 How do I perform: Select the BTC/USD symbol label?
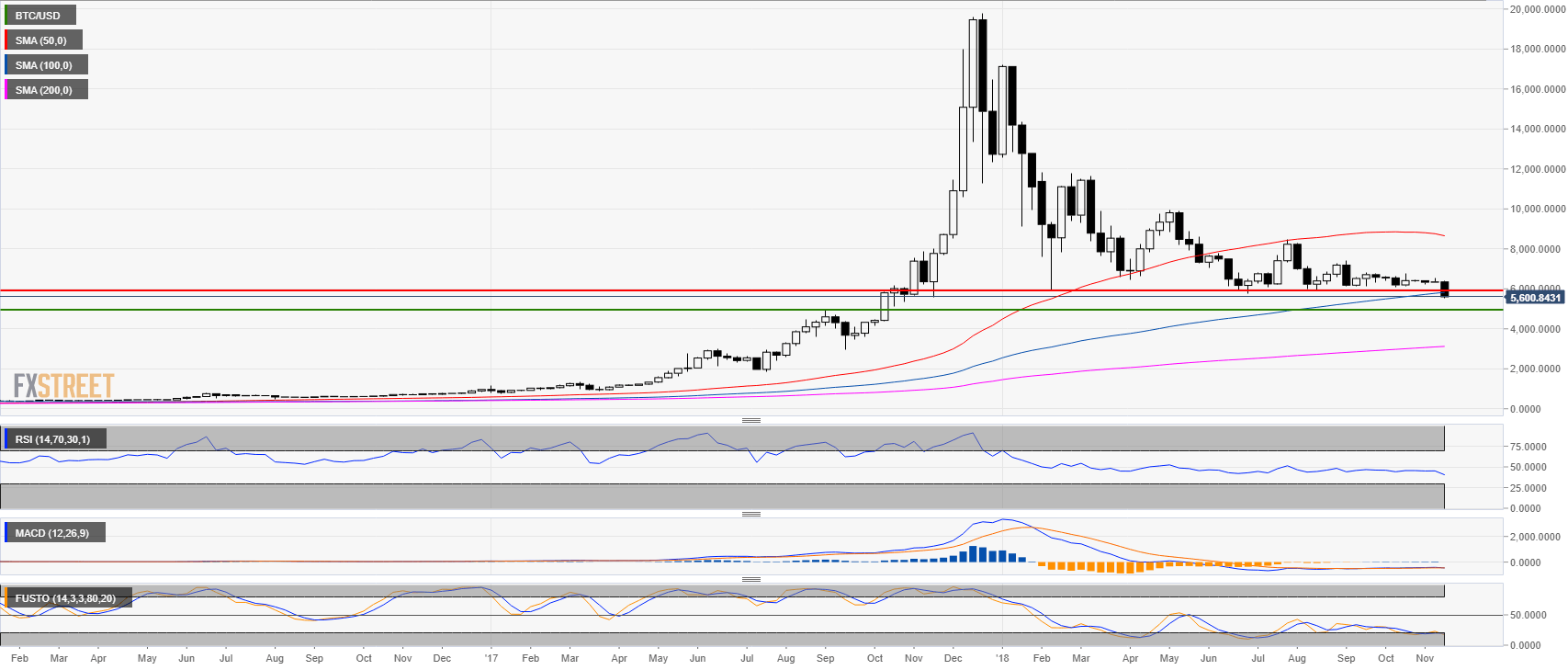[39, 16]
